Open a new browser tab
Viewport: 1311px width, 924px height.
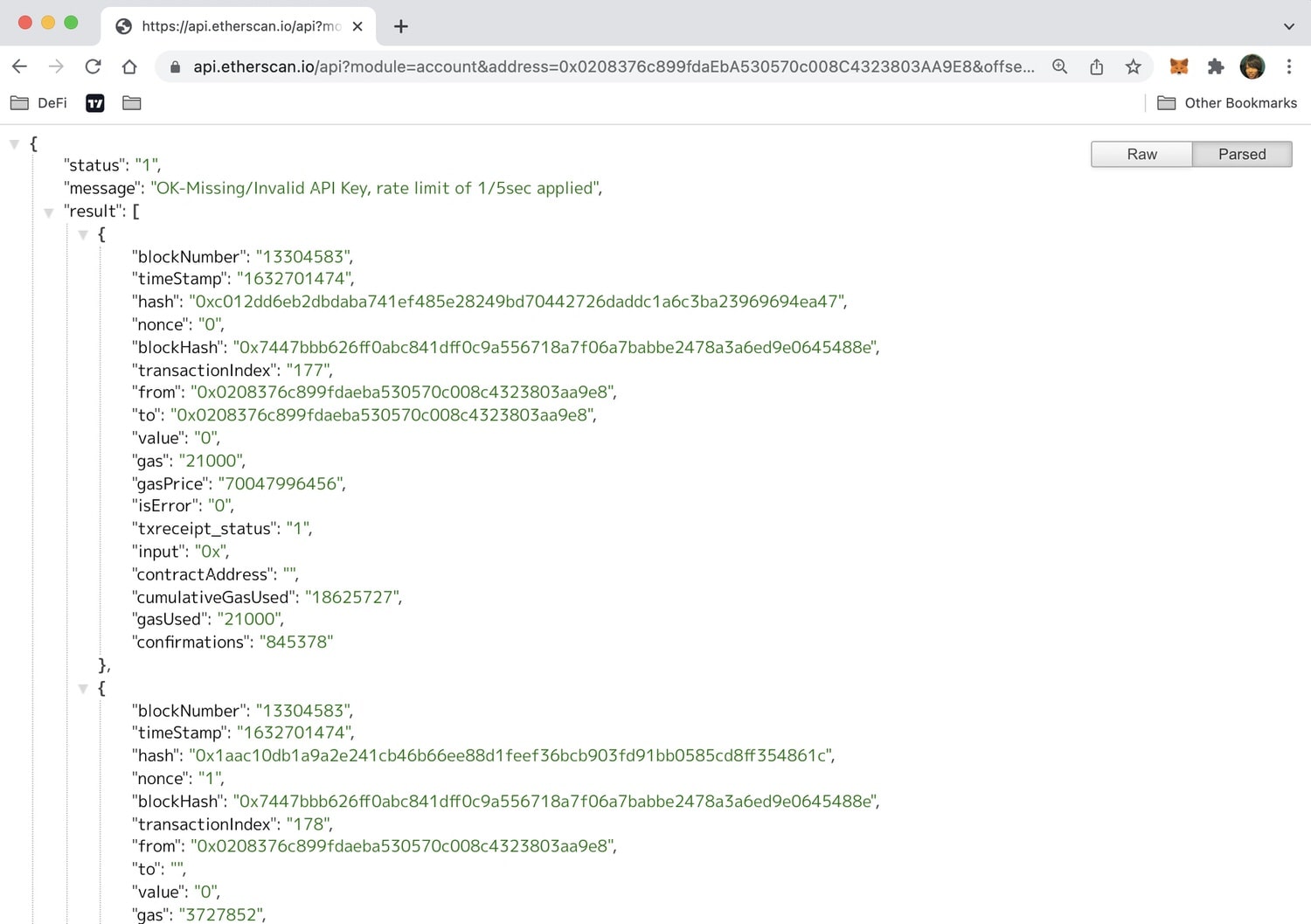click(x=401, y=26)
